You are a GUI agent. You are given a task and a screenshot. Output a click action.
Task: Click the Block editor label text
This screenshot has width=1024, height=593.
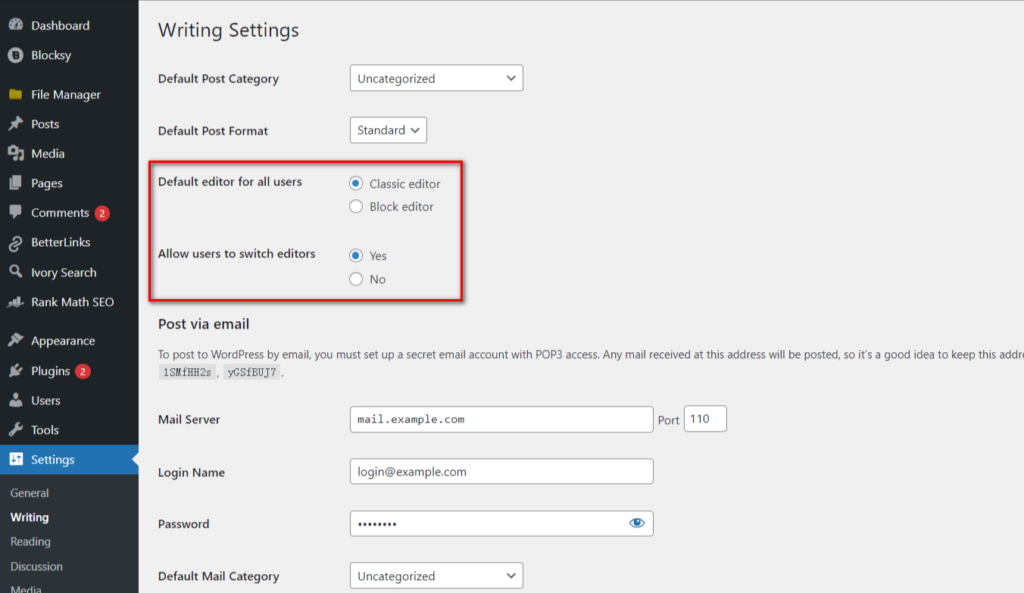pos(402,206)
